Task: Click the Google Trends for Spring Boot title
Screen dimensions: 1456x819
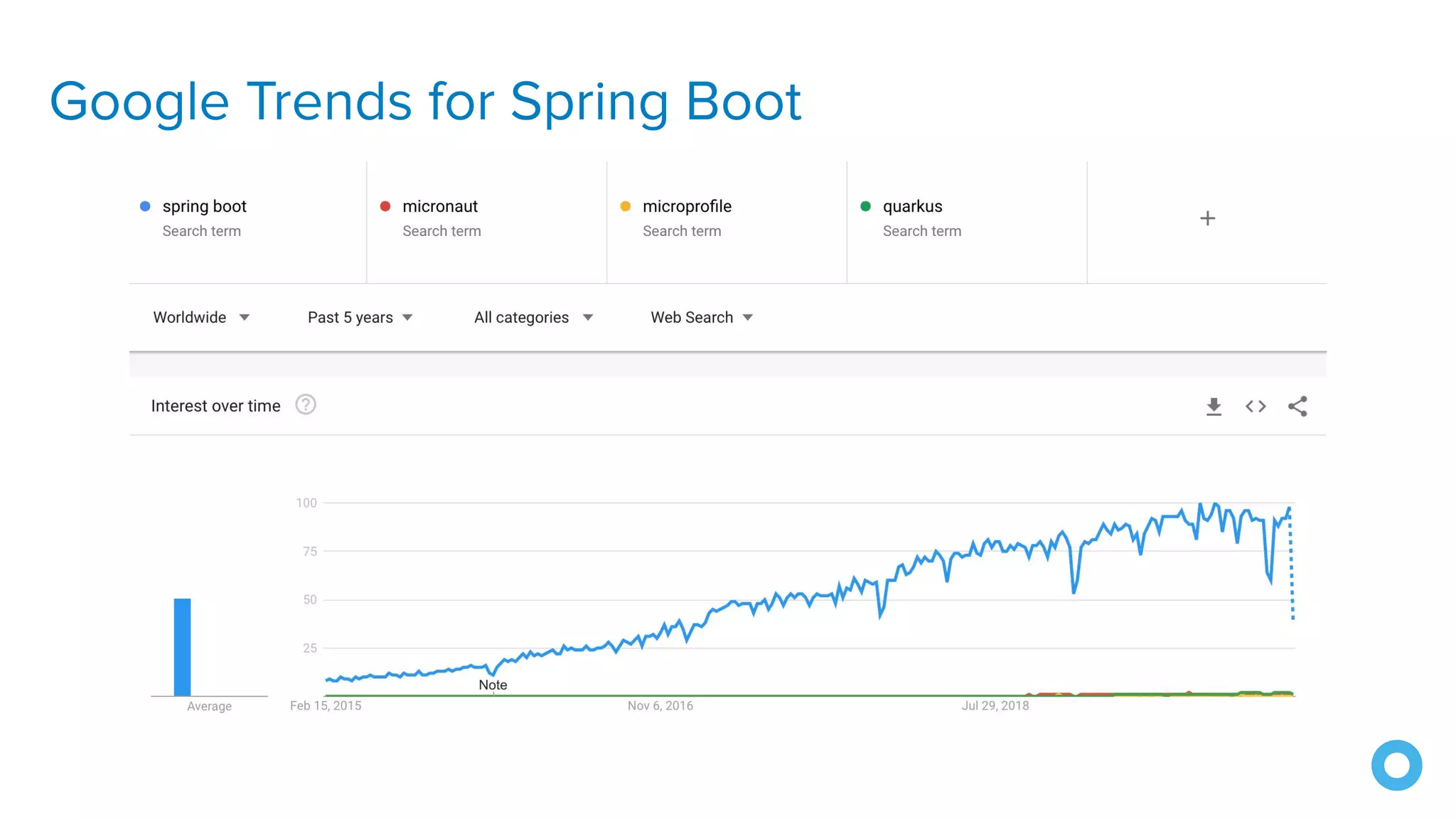Action: [425, 103]
